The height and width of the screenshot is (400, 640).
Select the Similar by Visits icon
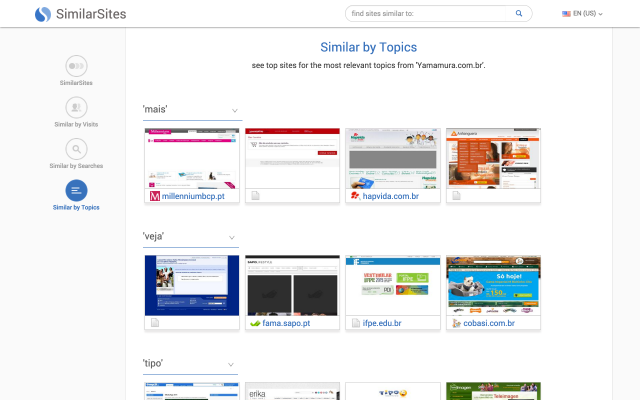[76, 108]
